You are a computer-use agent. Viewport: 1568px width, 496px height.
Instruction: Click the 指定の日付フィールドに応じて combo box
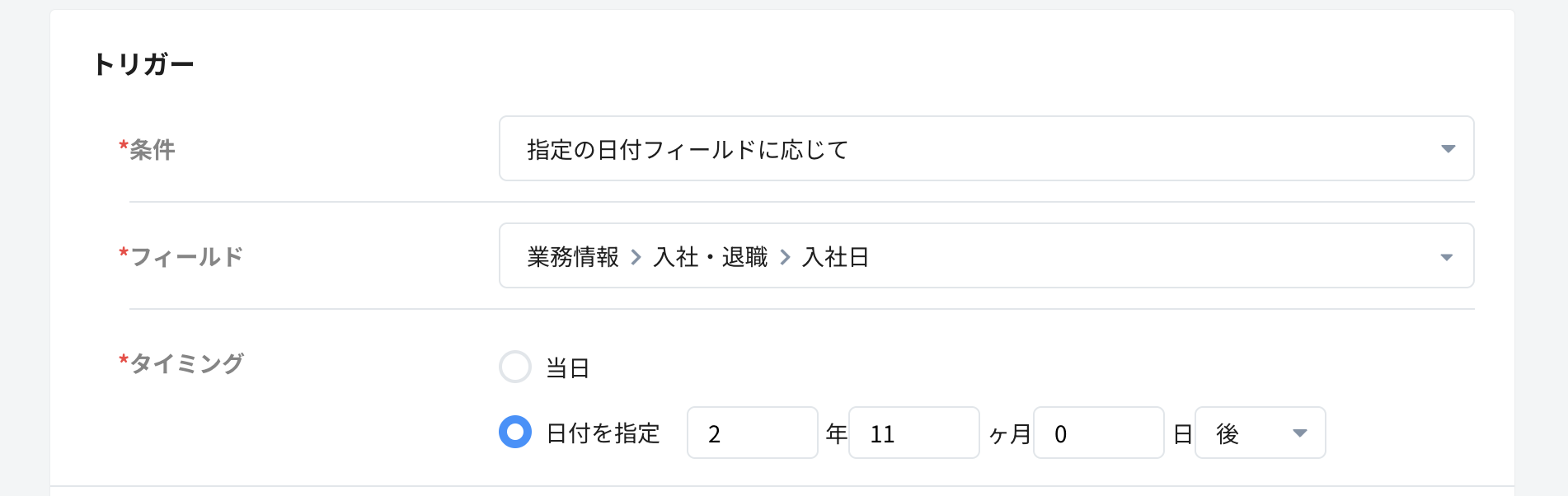click(x=907, y=149)
